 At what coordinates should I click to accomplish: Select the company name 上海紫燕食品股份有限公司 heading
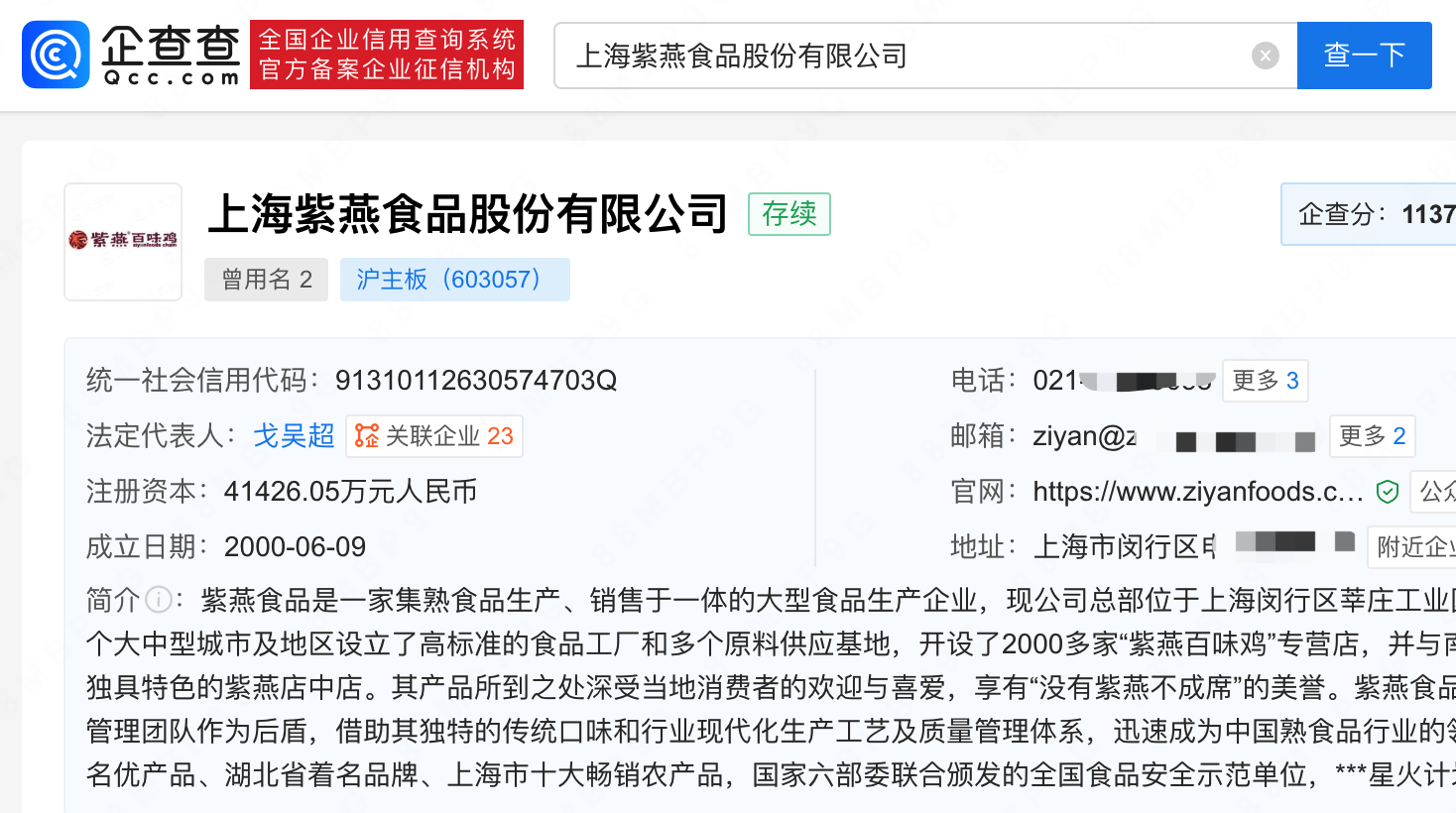click(x=466, y=212)
